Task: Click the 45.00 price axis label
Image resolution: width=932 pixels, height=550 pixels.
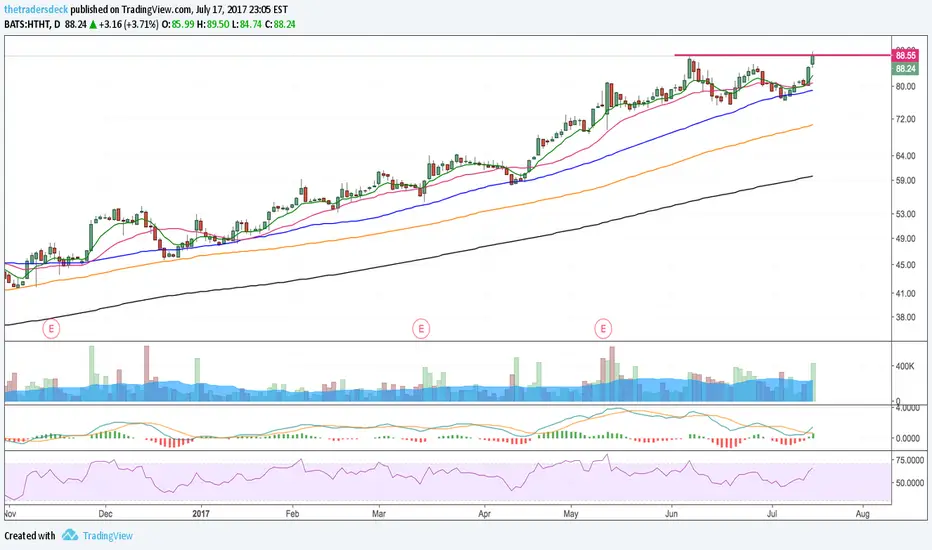Action: click(x=905, y=265)
